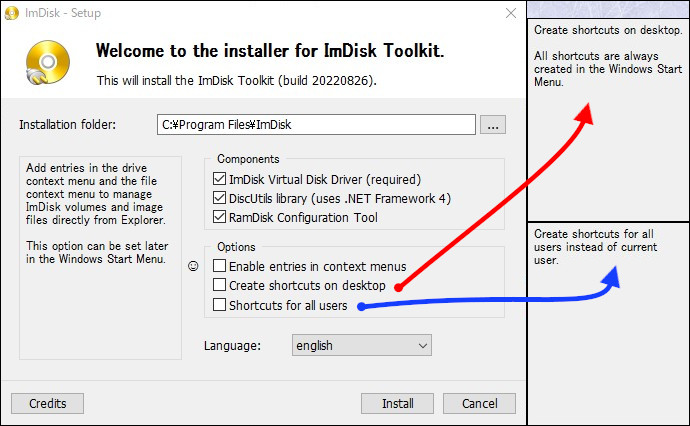Click the Cancel button
The height and width of the screenshot is (426, 690).
479,404
